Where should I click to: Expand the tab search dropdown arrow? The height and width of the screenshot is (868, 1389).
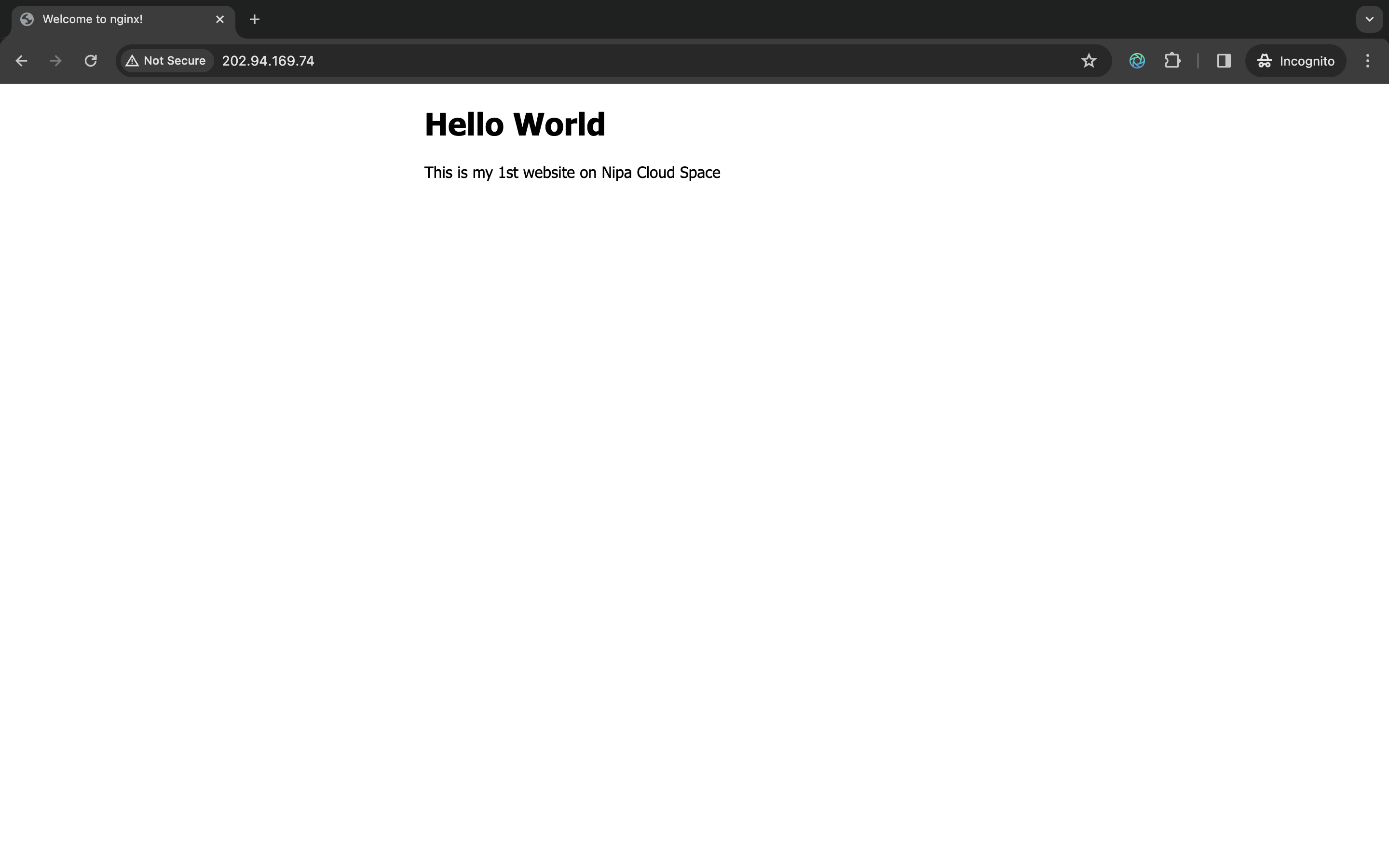pos(1370,19)
